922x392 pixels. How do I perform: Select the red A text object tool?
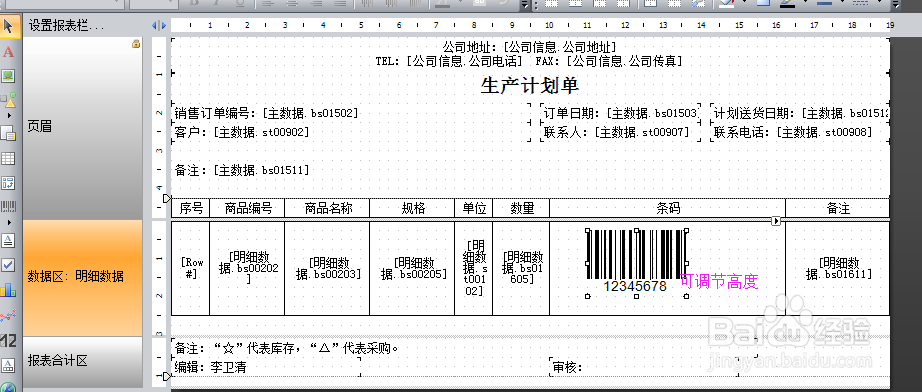pos(8,52)
